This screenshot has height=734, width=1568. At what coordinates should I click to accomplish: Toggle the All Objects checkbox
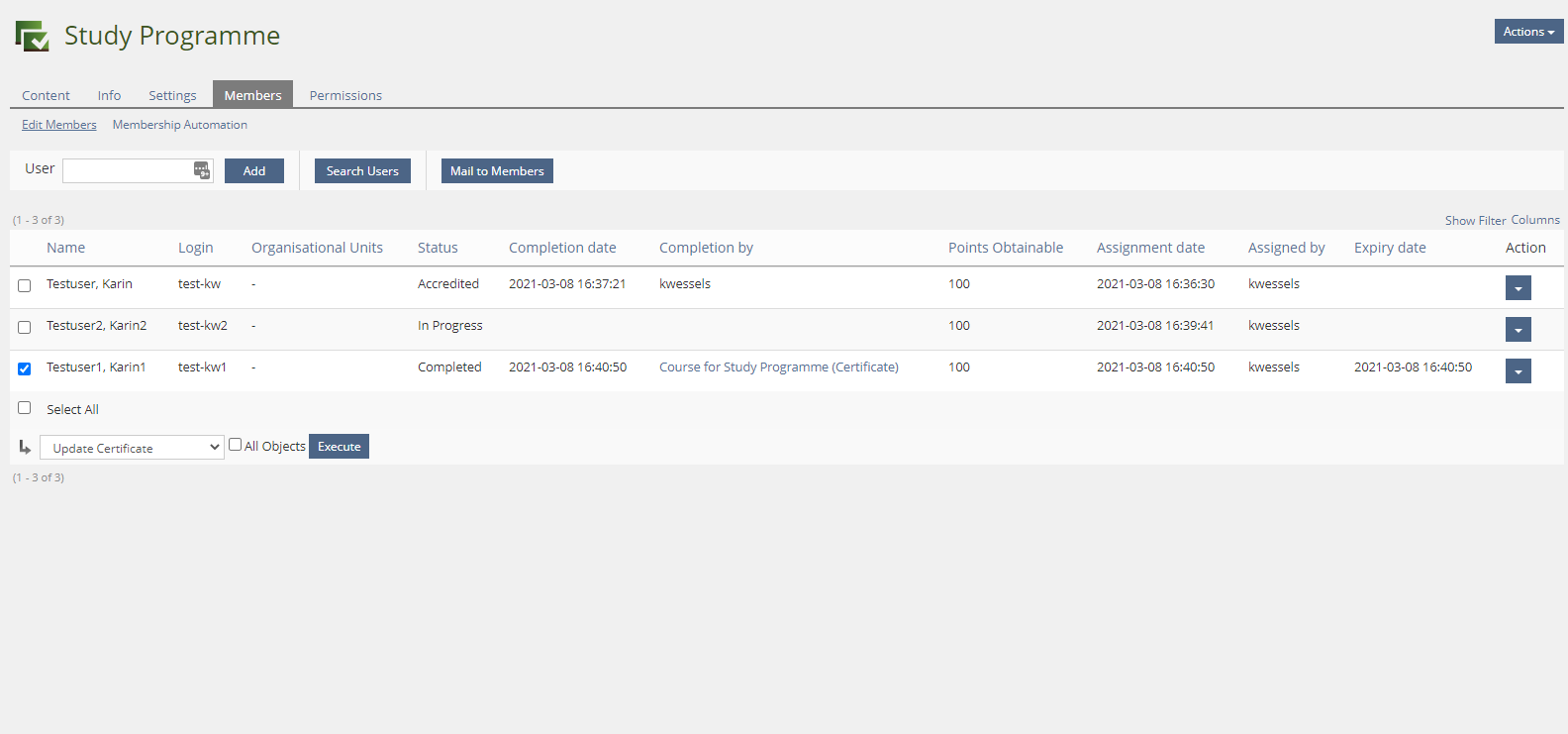(x=236, y=445)
